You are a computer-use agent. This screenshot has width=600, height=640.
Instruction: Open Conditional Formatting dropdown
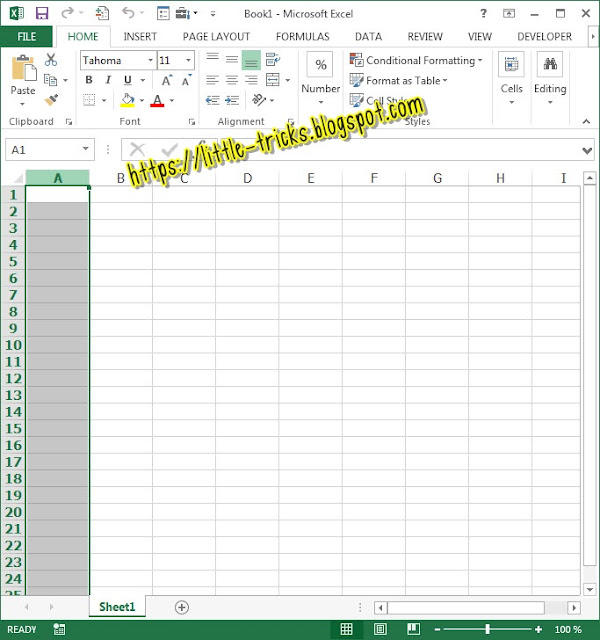[x=416, y=60]
